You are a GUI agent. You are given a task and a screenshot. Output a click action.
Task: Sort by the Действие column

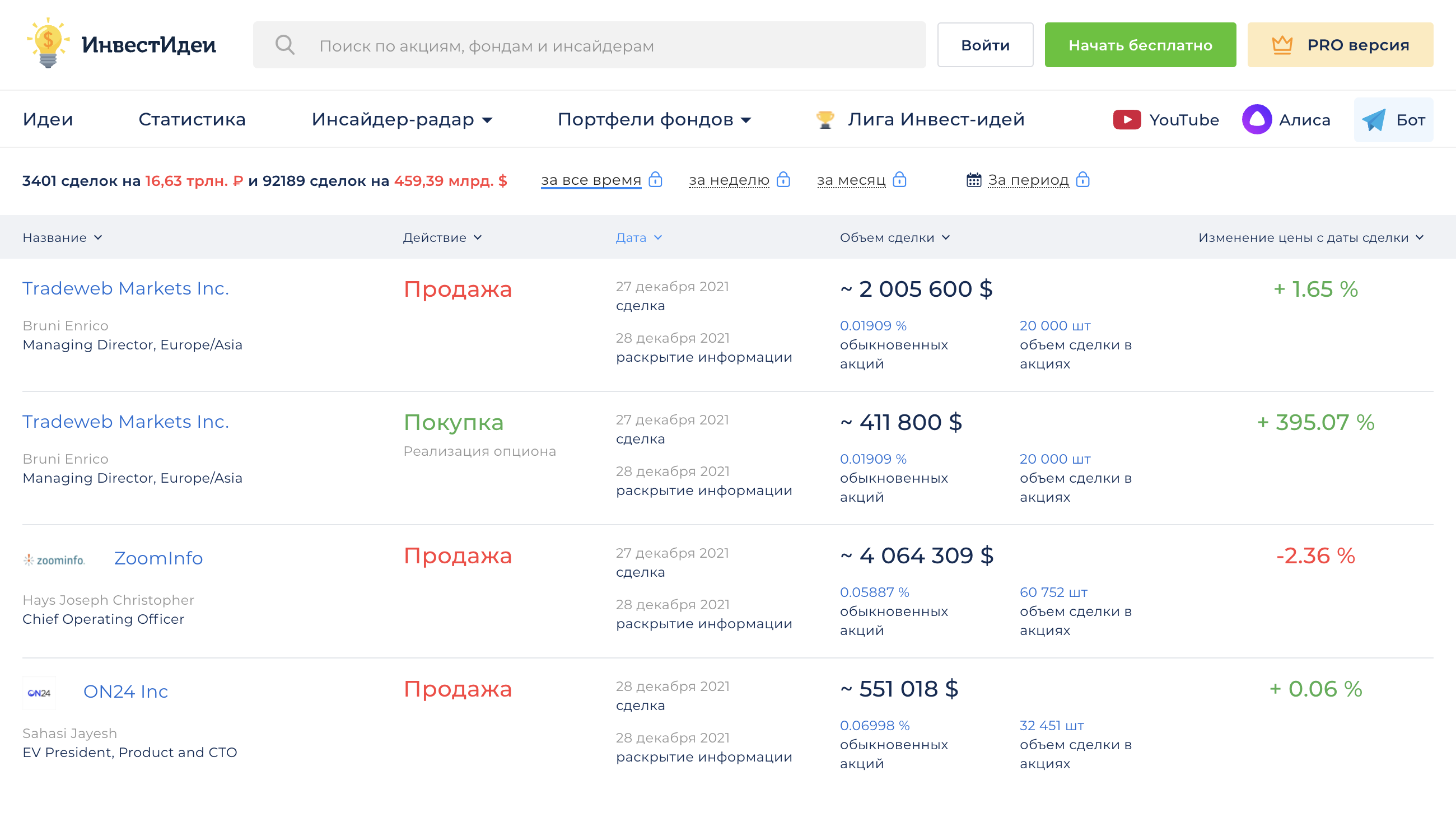pos(442,237)
